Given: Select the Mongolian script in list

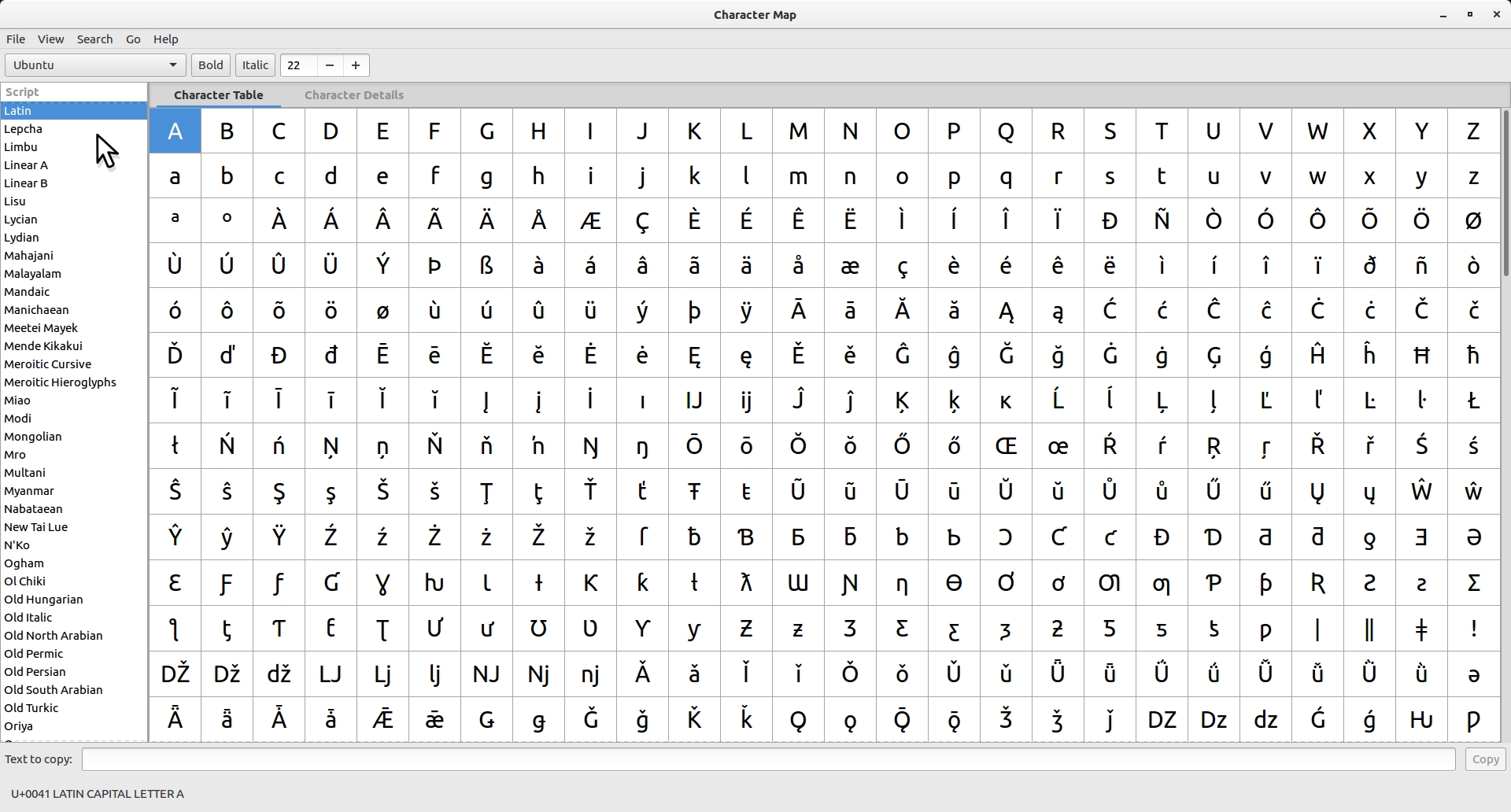Looking at the screenshot, I should (33, 437).
